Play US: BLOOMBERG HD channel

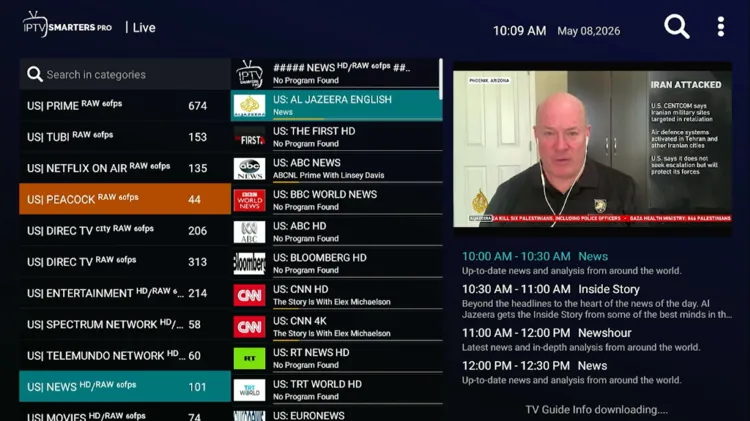click(x=337, y=263)
